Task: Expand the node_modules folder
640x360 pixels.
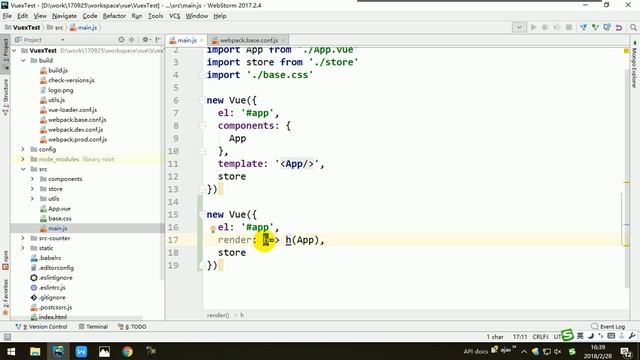Action: [23, 159]
